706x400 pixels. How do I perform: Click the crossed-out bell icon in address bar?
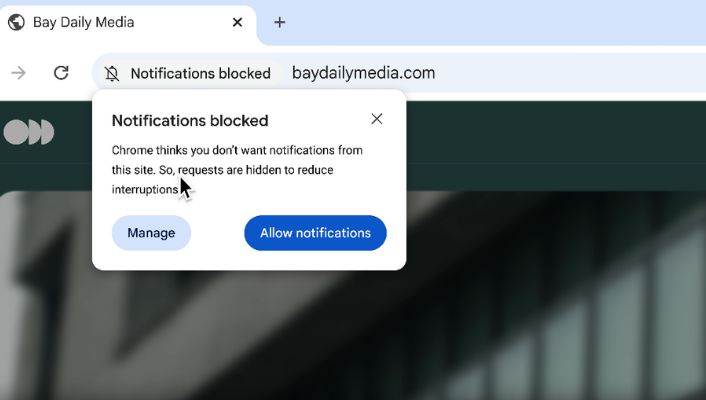pyautogui.click(x=112, y=73)
